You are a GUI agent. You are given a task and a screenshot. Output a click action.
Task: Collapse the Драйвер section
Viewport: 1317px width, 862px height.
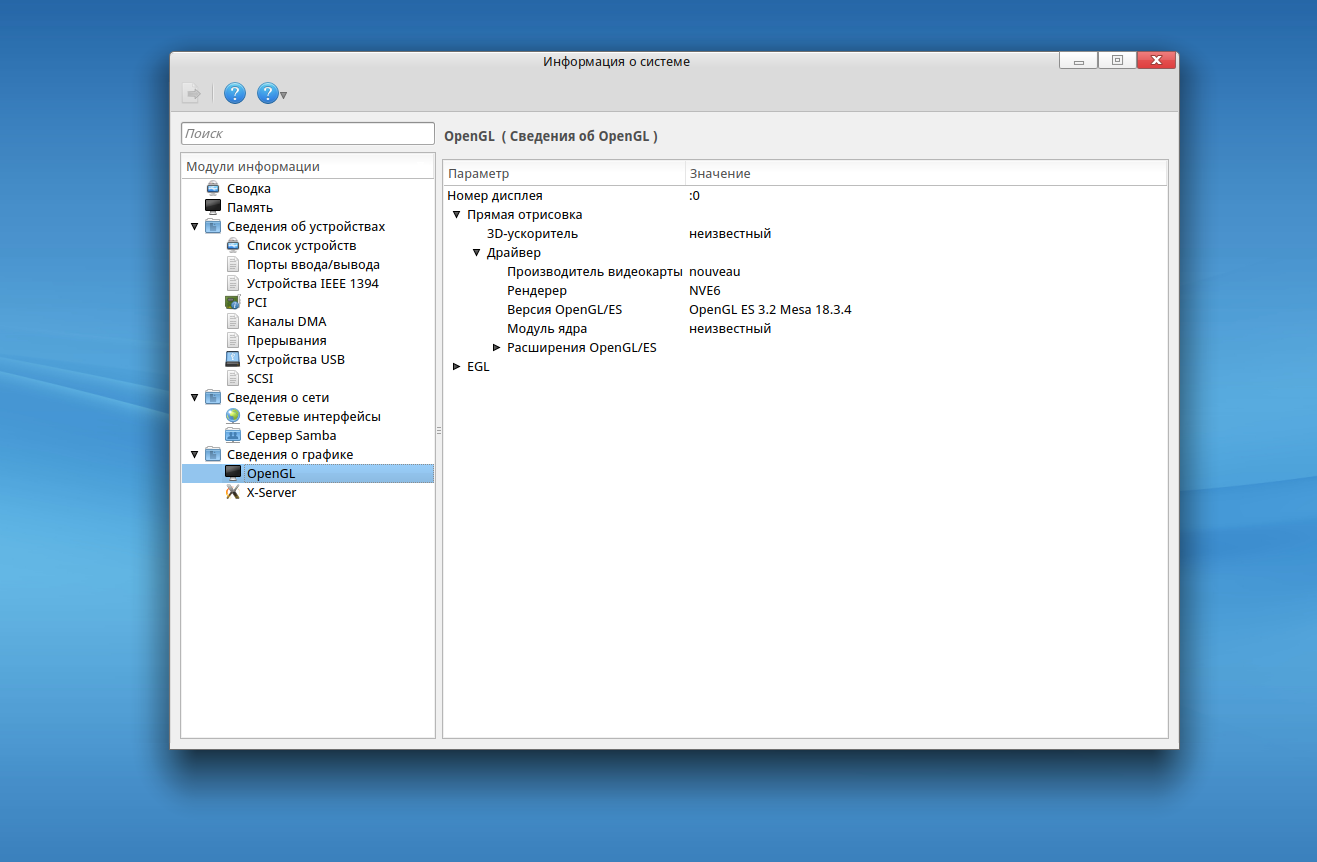pos(477,253)
